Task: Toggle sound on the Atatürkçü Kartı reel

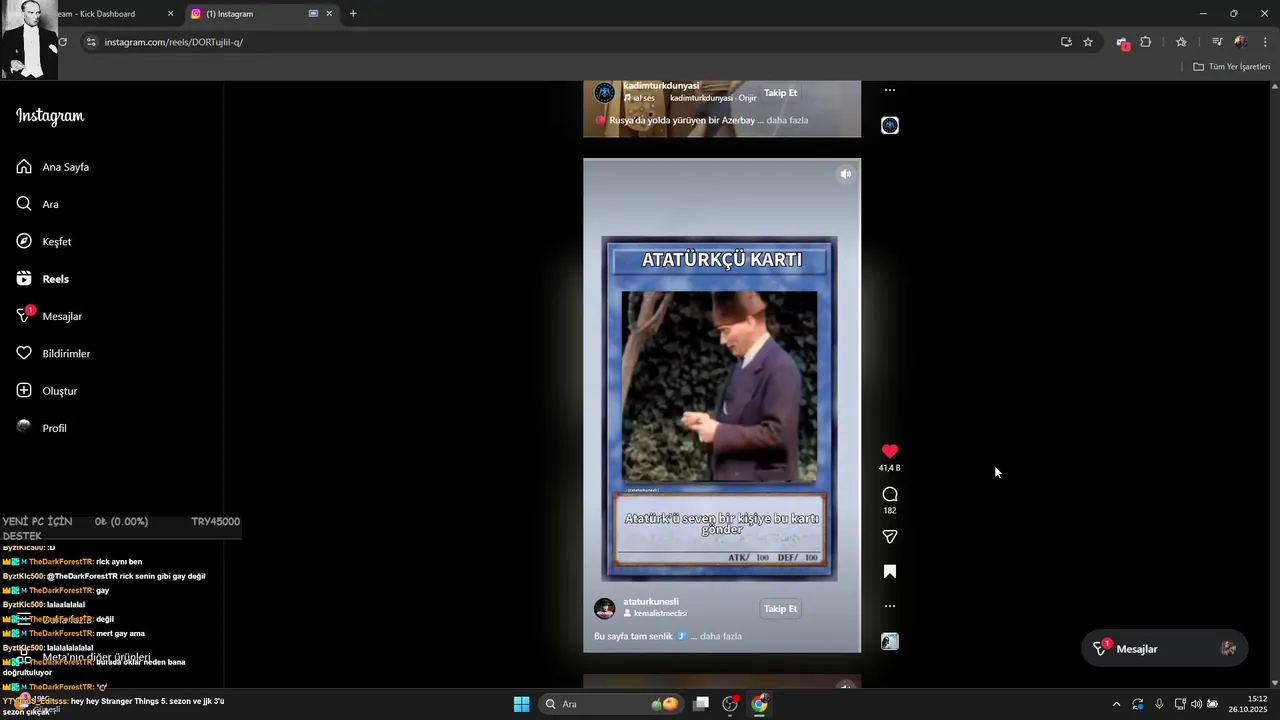Action: [845, 174]
